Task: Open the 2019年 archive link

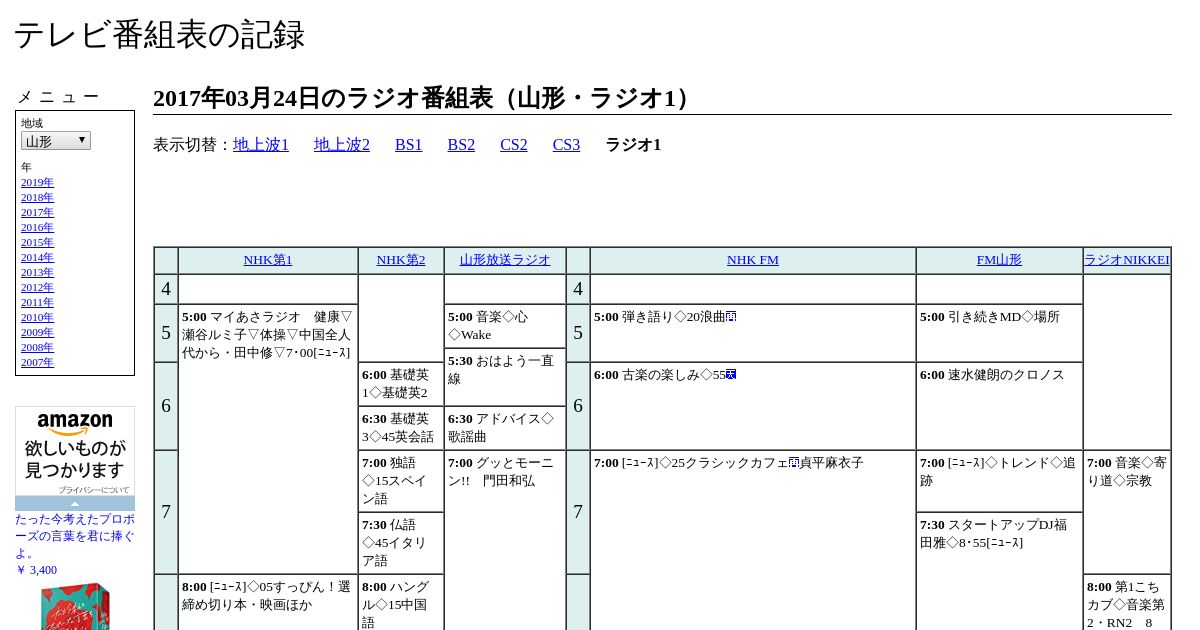Action: click(37, 182)
